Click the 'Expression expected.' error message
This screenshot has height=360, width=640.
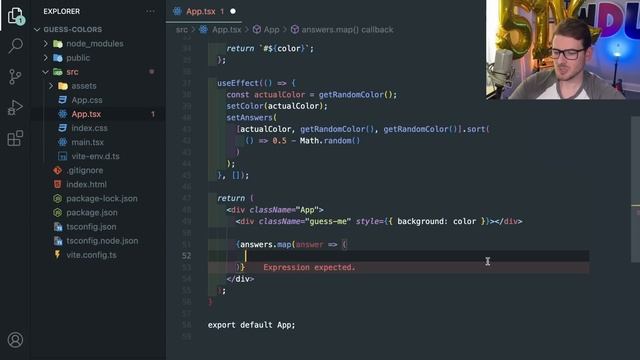click(309, 267)
